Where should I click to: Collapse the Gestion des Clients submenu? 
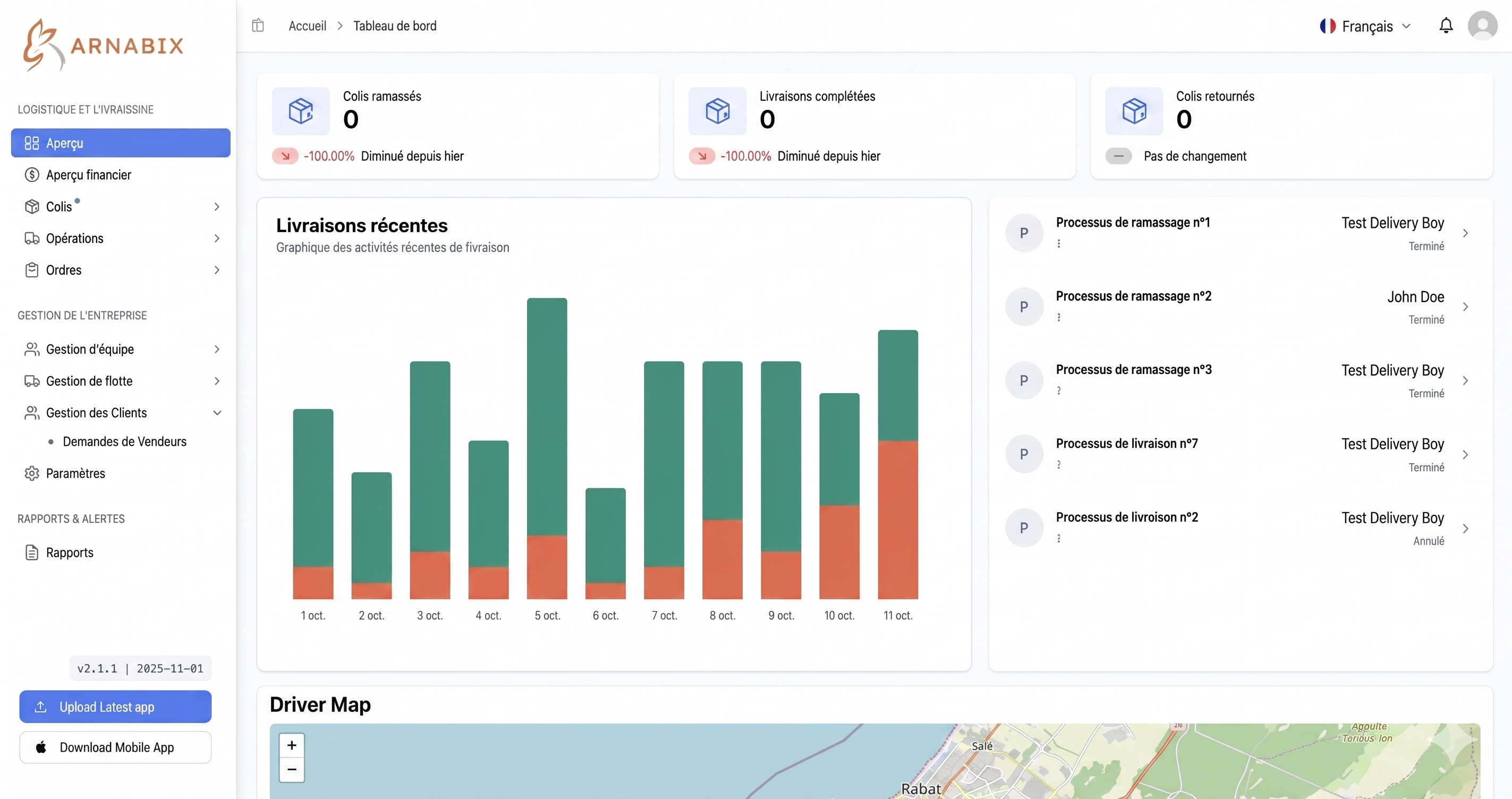pos(217,413)
